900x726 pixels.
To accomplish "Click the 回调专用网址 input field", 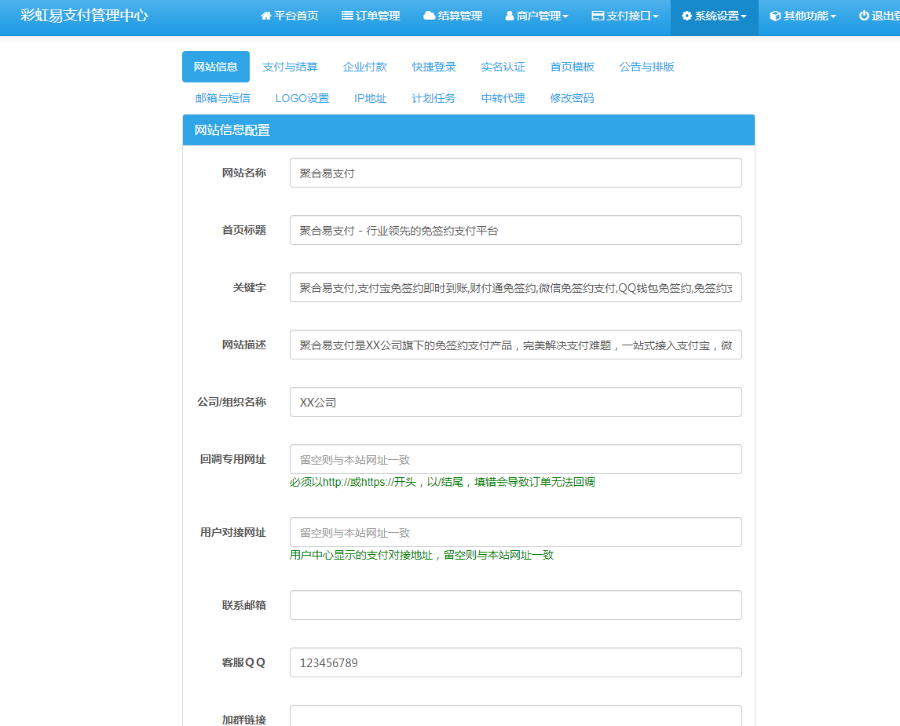I will (x=515, y=459).
